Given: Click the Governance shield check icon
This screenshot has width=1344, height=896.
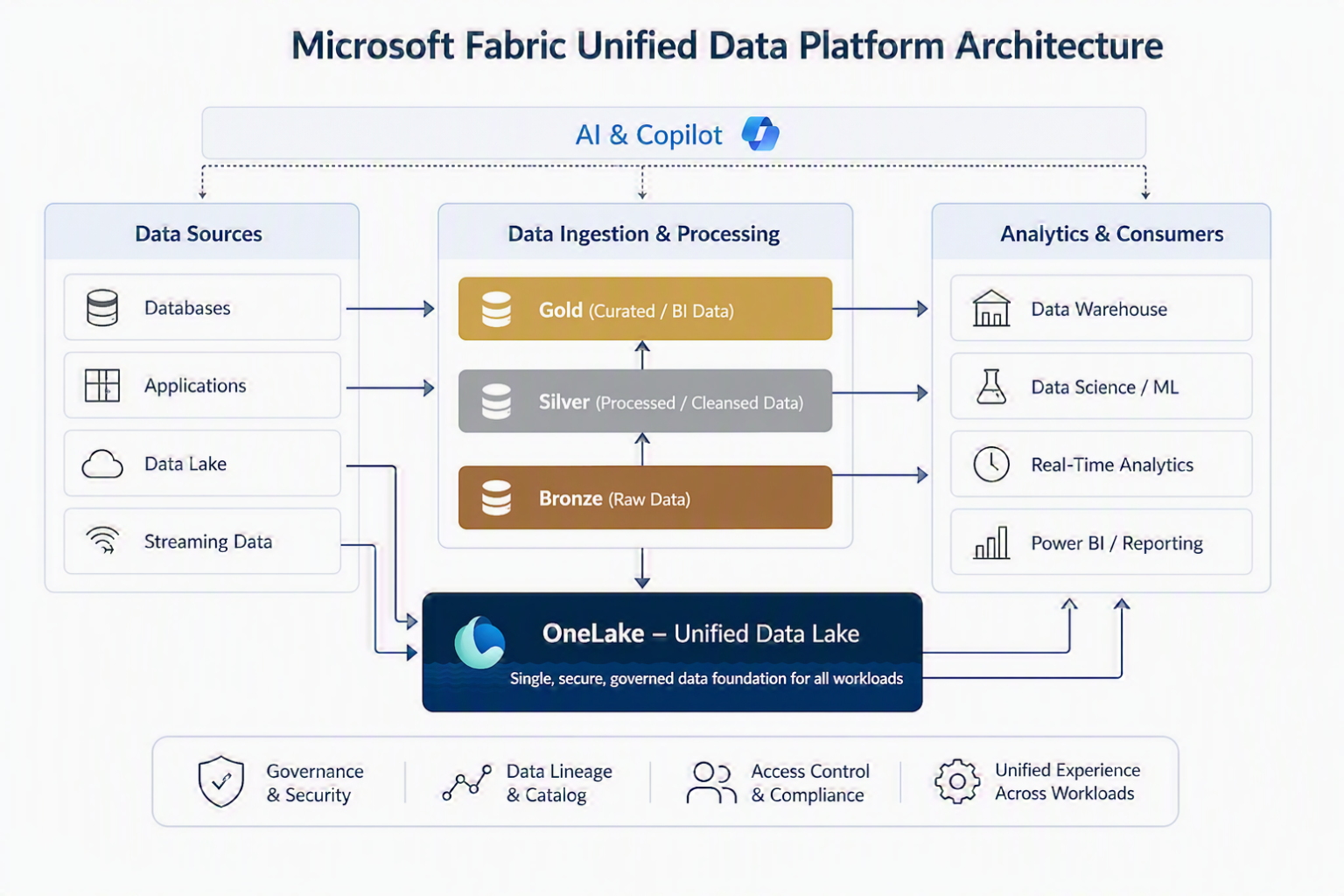Looking at the screenshot, I should [x=221, y=780].
